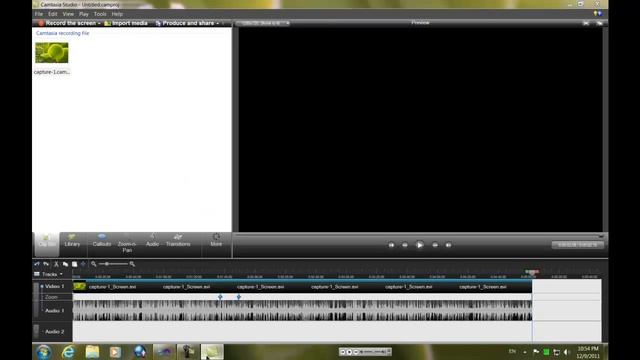Adjust the timeline zoom slider handle

coord(107,264)
